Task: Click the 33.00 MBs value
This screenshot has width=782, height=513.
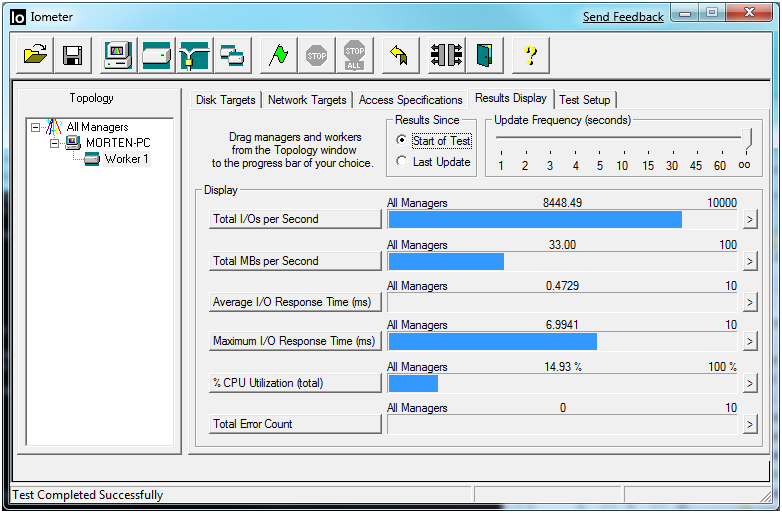Action: click(x=562, y=245)
